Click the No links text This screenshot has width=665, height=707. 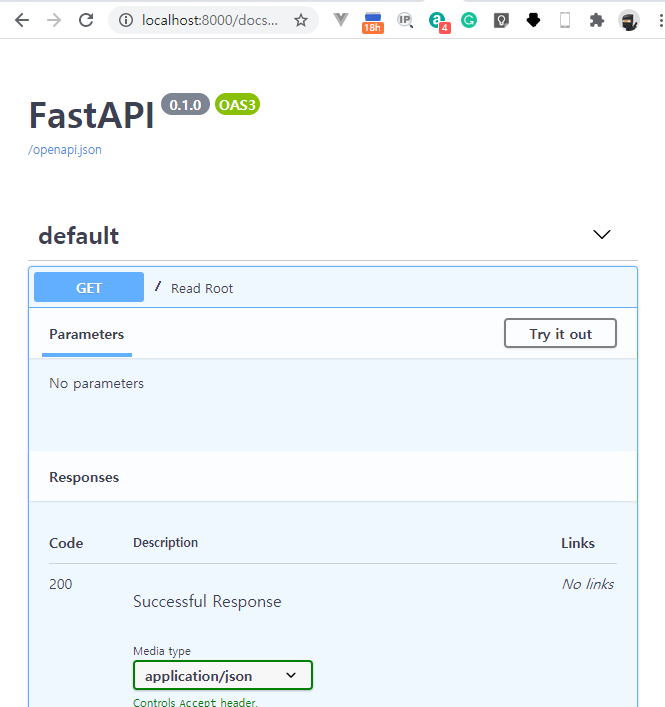588,584
